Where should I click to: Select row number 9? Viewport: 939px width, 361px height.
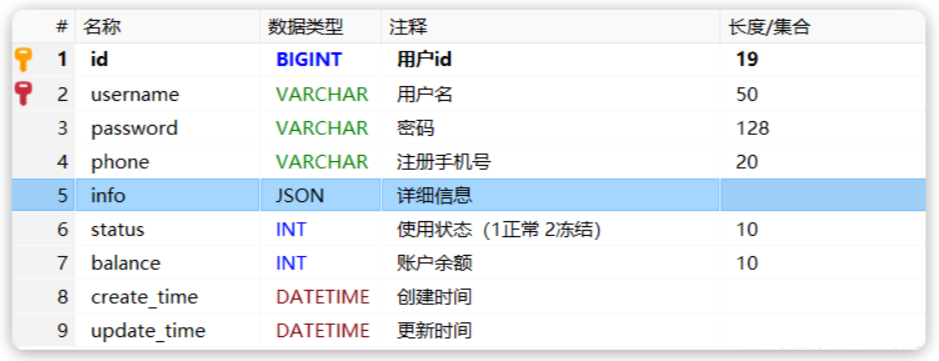[x=63, y=330]
